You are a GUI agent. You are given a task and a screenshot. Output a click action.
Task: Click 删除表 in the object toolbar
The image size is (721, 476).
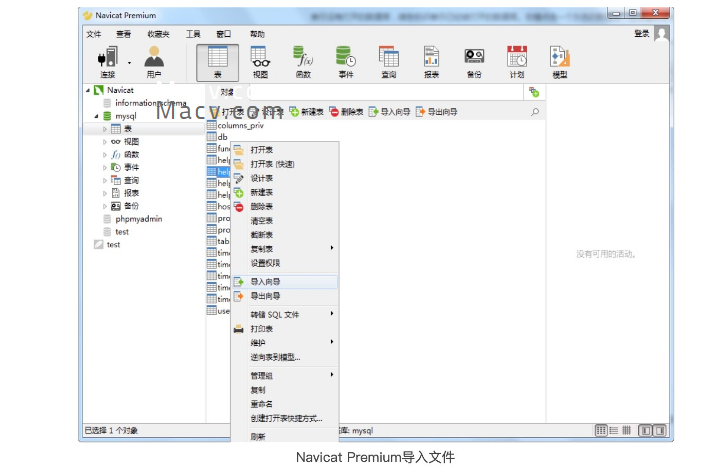coord(347,112)
